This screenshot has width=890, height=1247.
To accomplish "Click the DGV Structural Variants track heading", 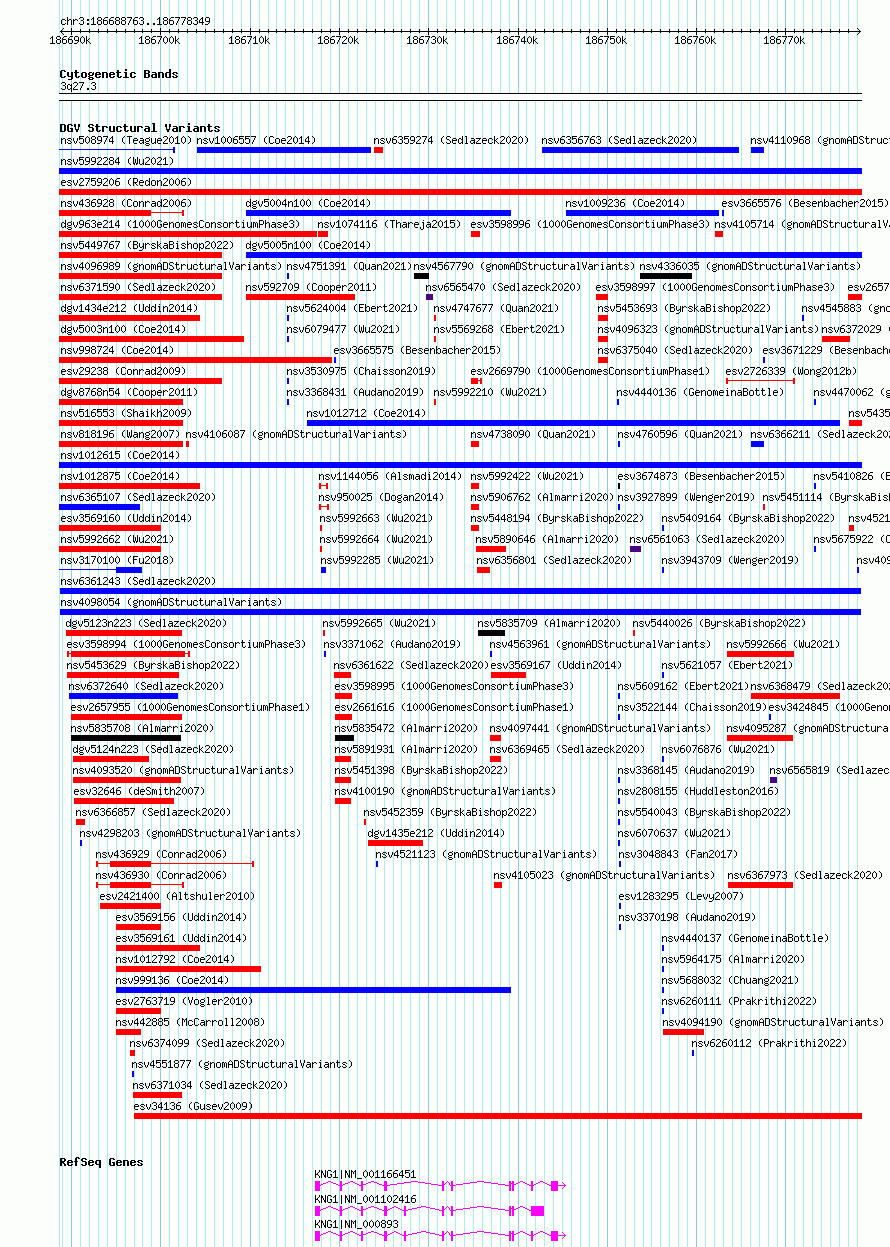I will [x=140, y=128].
